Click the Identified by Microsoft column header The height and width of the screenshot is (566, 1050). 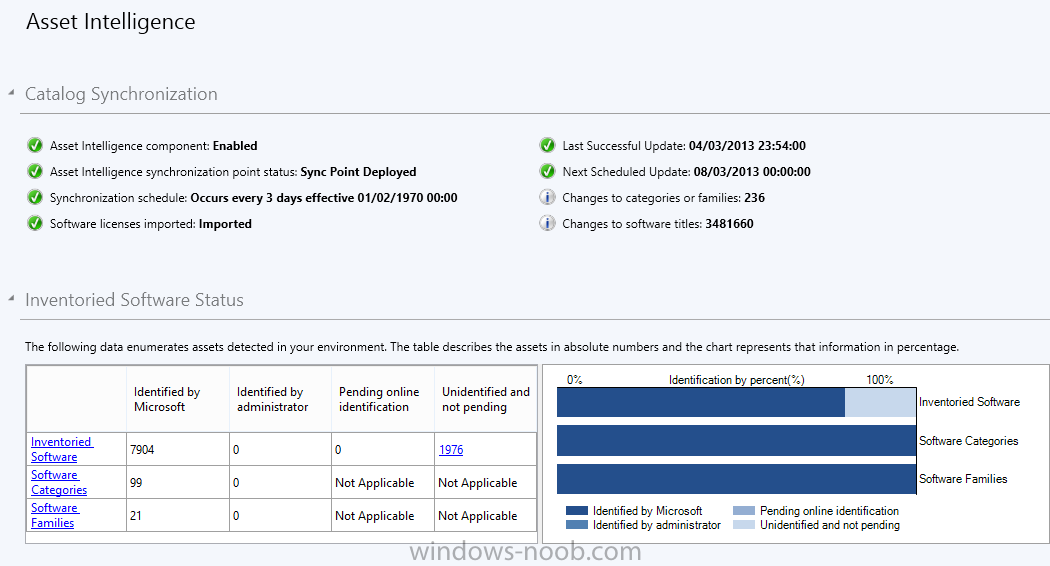(x=177, y=399)
